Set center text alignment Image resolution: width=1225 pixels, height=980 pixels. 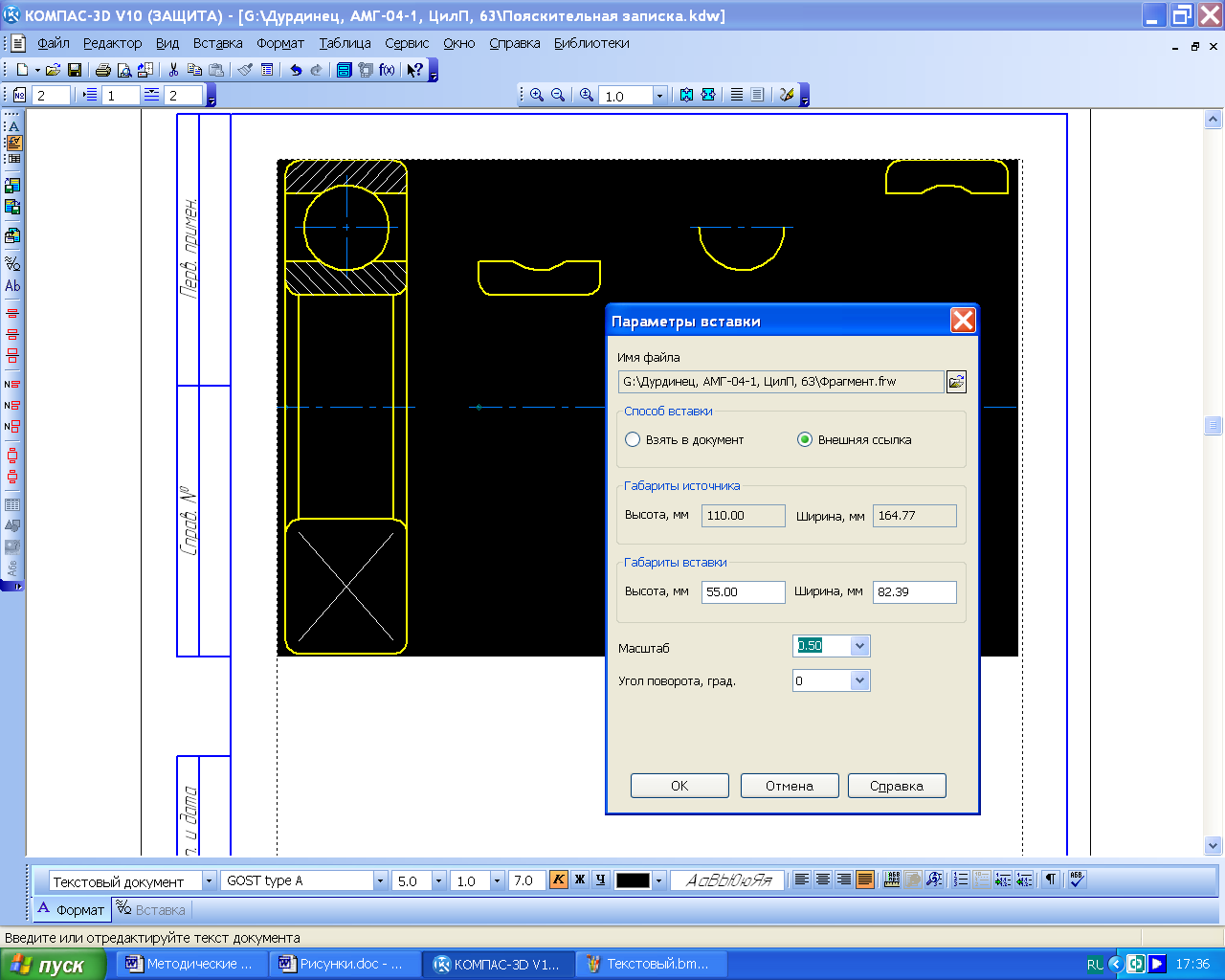point(823,880)
